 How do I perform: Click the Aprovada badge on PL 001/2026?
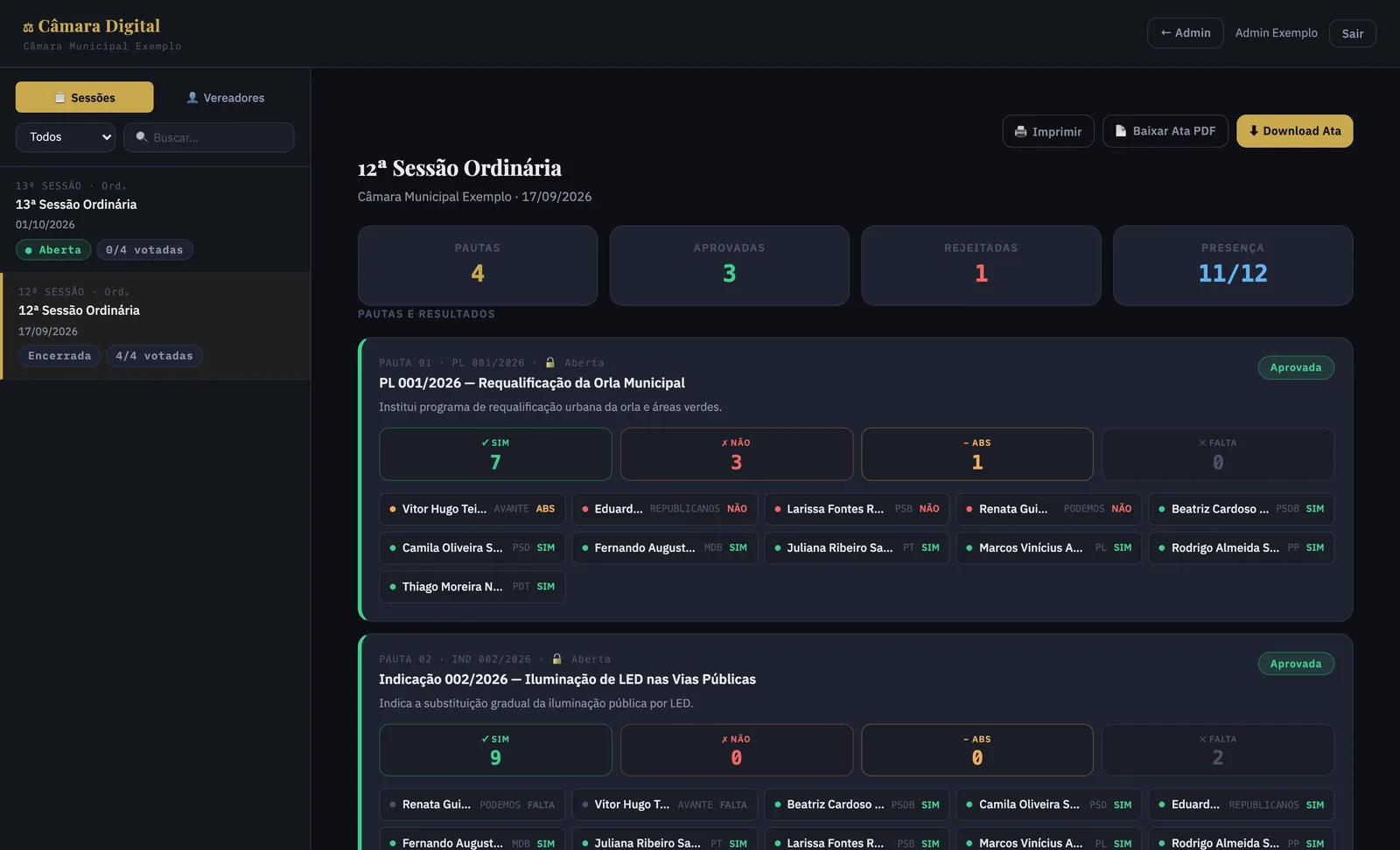1296,367
